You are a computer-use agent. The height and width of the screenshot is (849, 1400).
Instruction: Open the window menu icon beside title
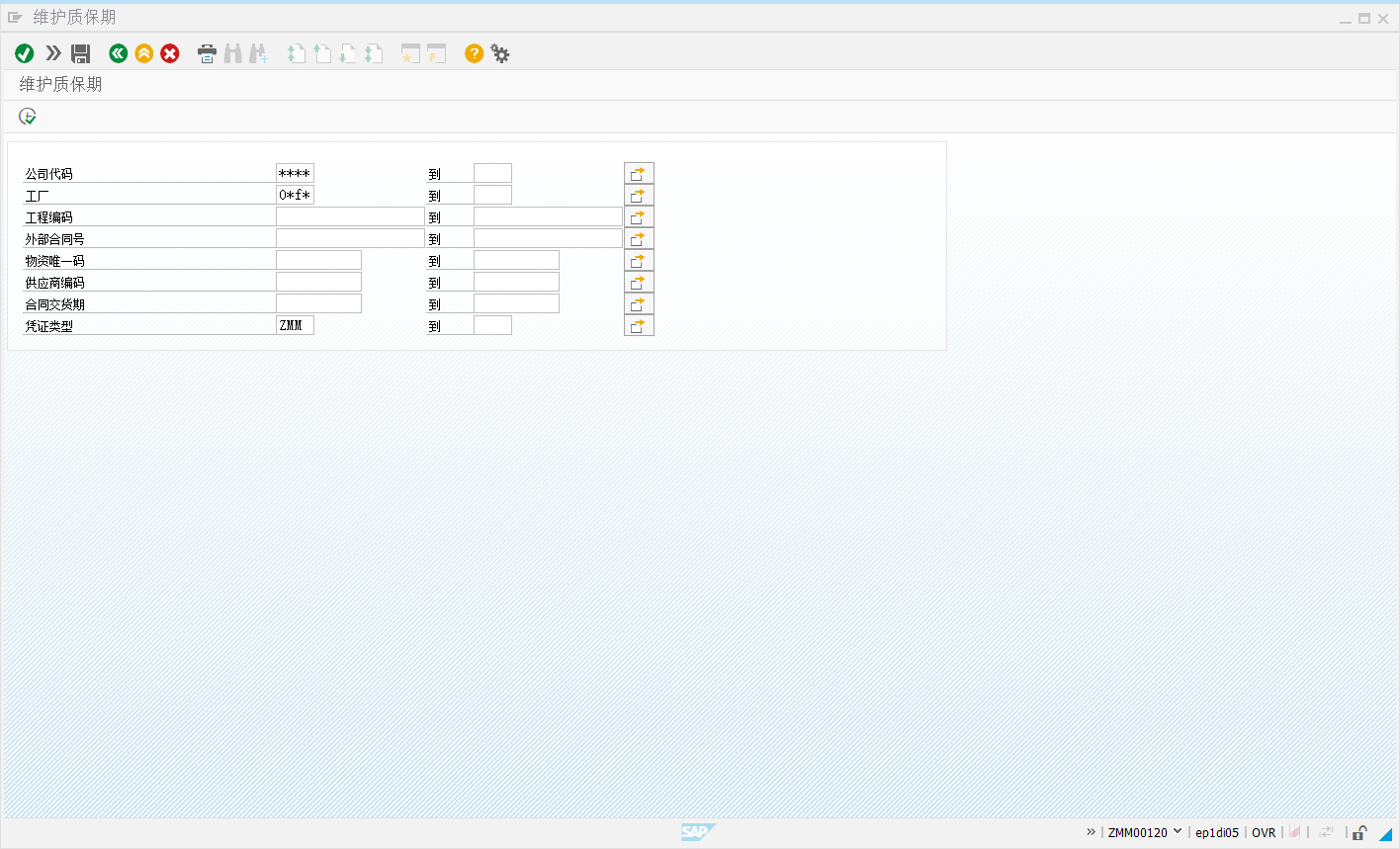pyautogui.click(x=15, y=18)
